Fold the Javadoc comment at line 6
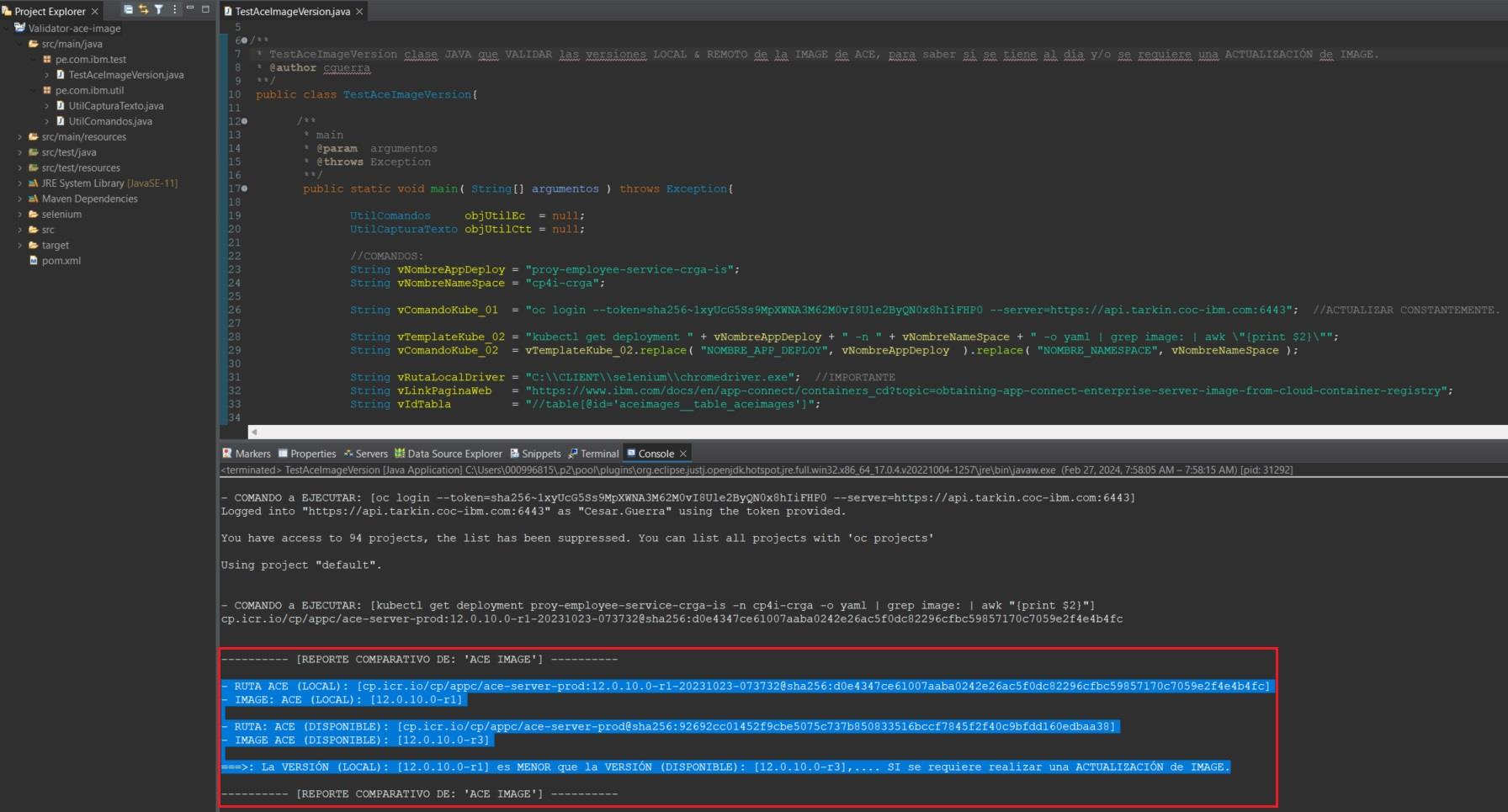 coord(244,40)
